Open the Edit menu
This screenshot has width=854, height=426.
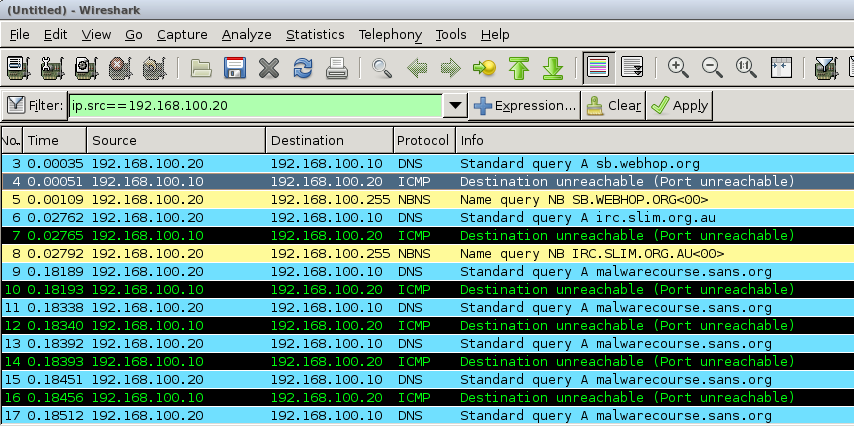56,35
